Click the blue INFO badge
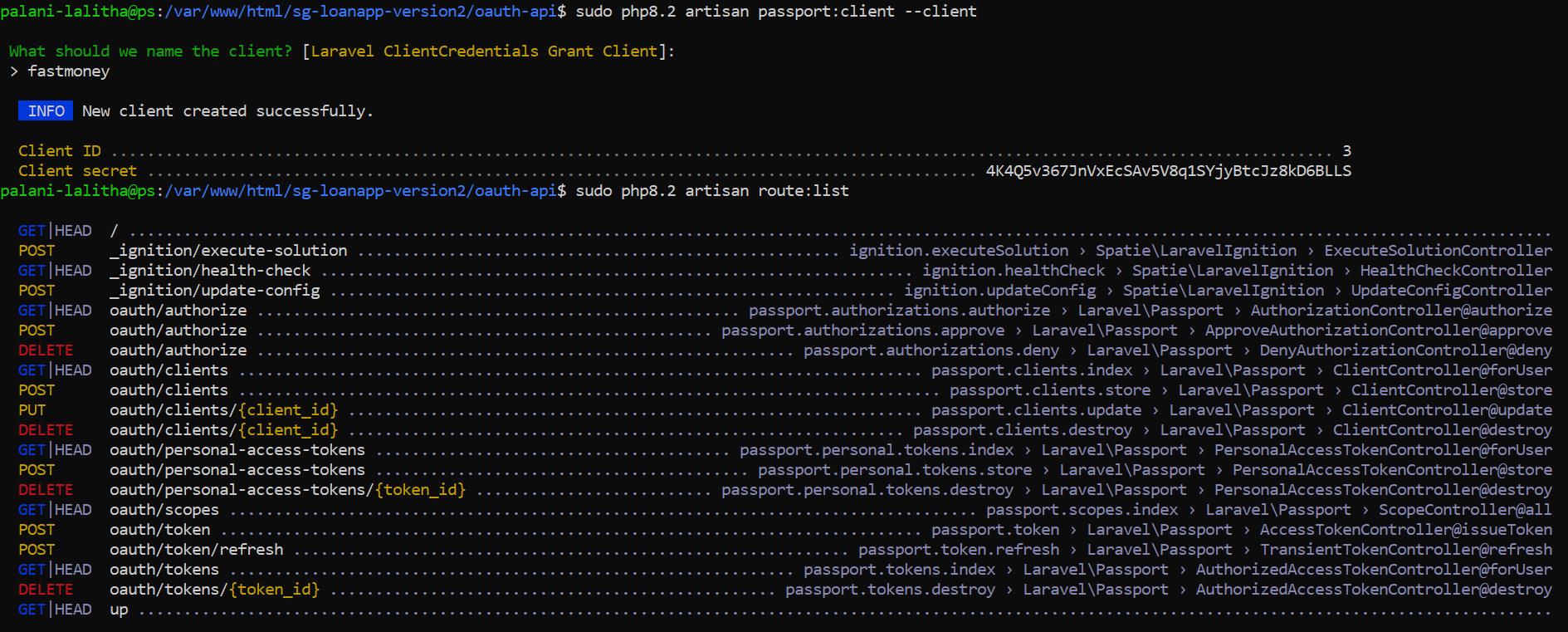The height and width of the screenshot is (632, 1568). pos(46,111)
